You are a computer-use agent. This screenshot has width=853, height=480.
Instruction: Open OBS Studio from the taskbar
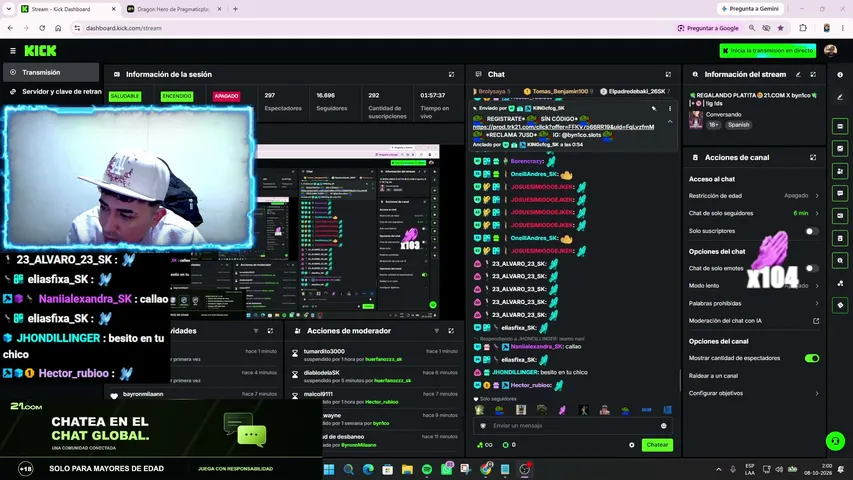(524, 469)
